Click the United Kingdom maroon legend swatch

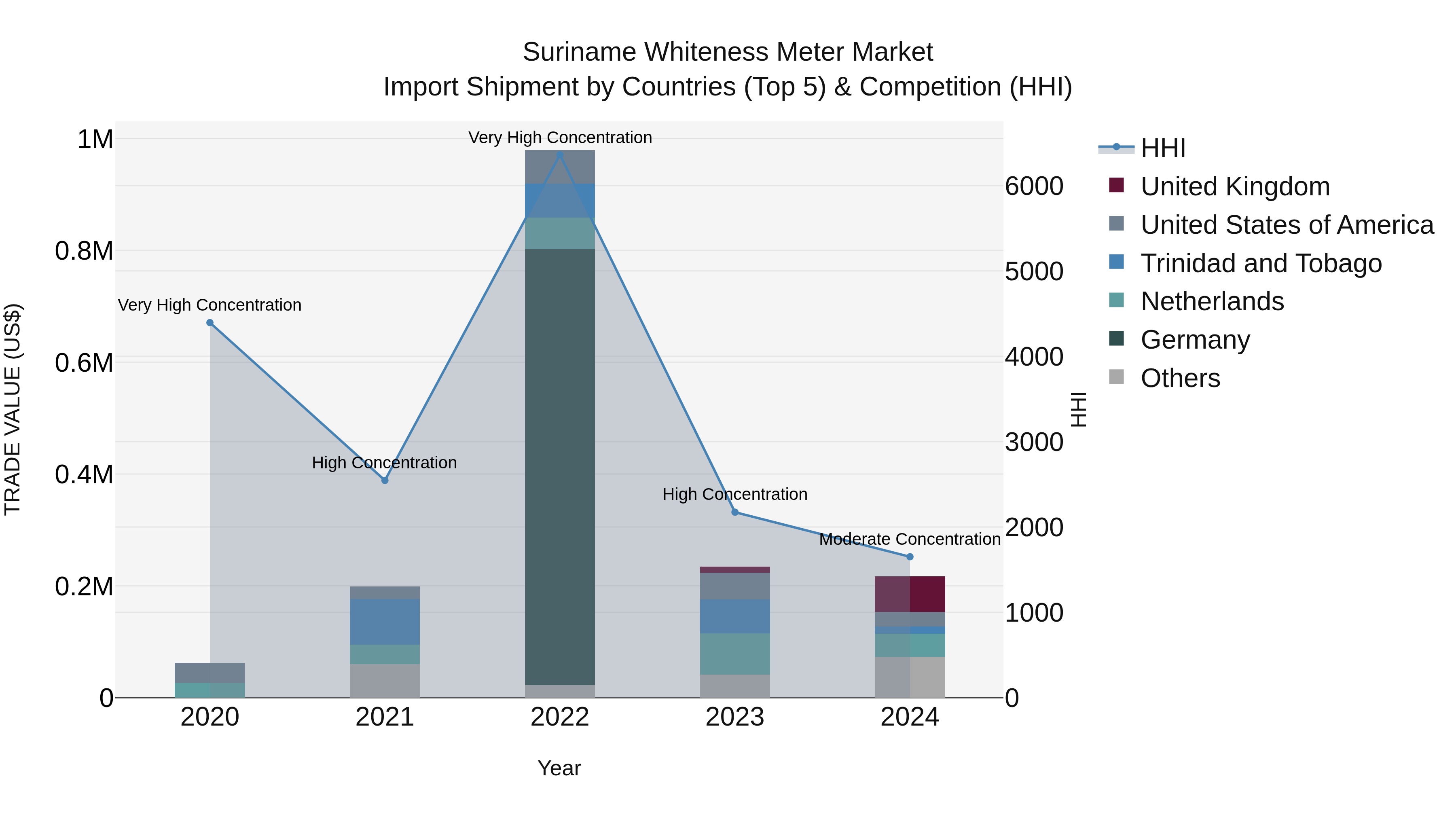click(x=1116, y=185)
